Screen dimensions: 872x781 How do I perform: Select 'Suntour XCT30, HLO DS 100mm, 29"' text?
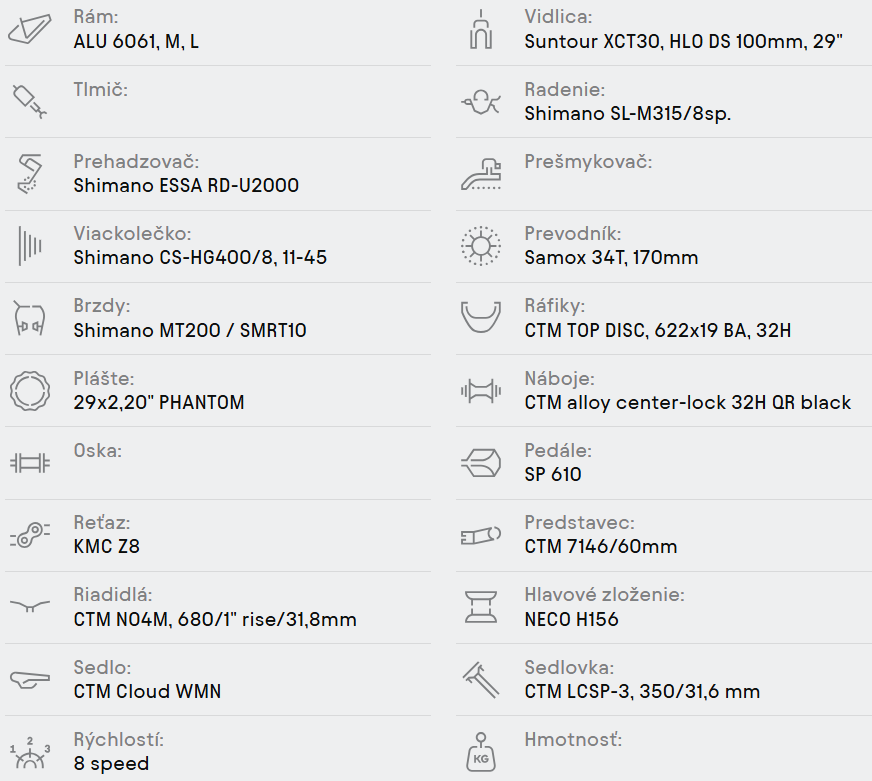[x=683, y=42]
